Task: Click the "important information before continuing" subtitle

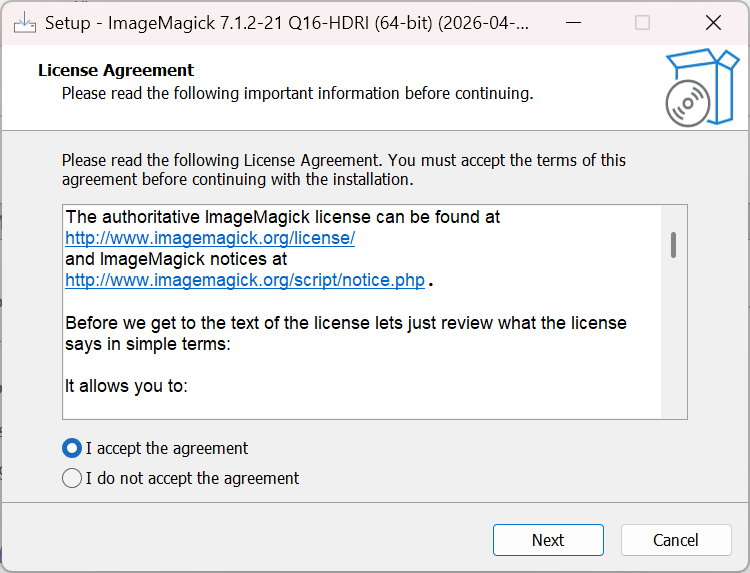Action: [x=297, y=94]
